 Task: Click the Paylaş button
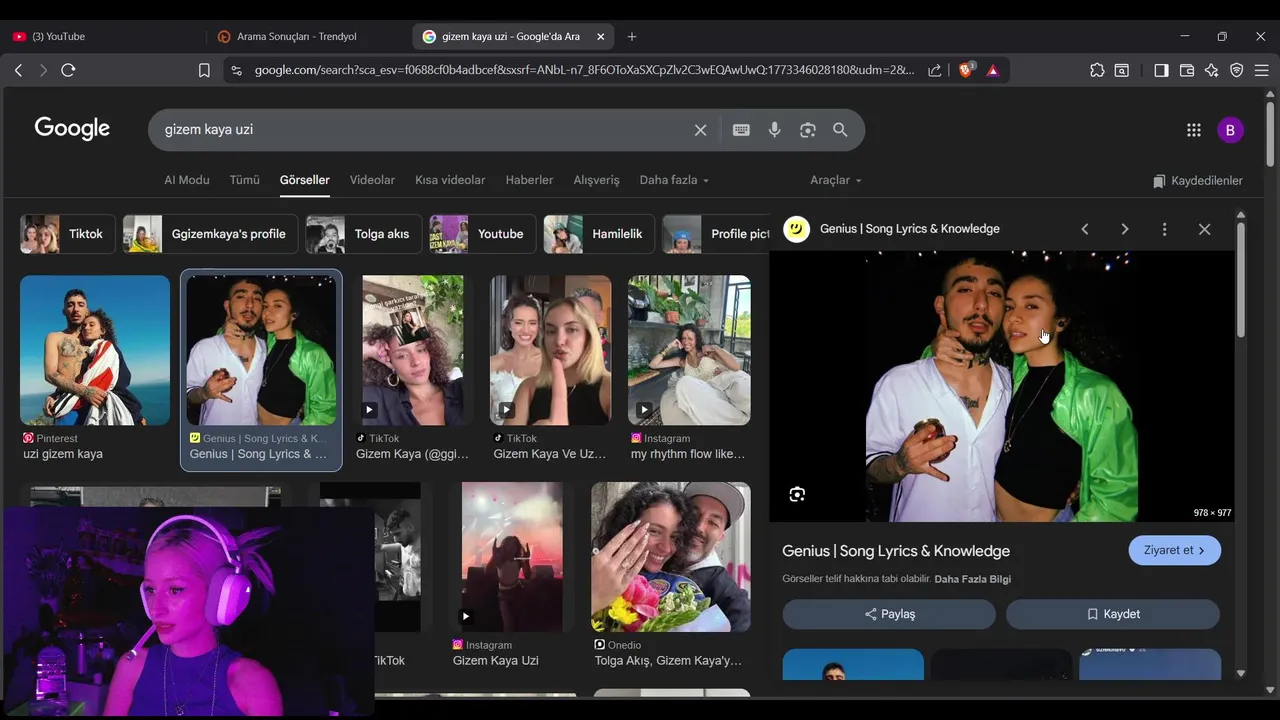pos(889,614)
